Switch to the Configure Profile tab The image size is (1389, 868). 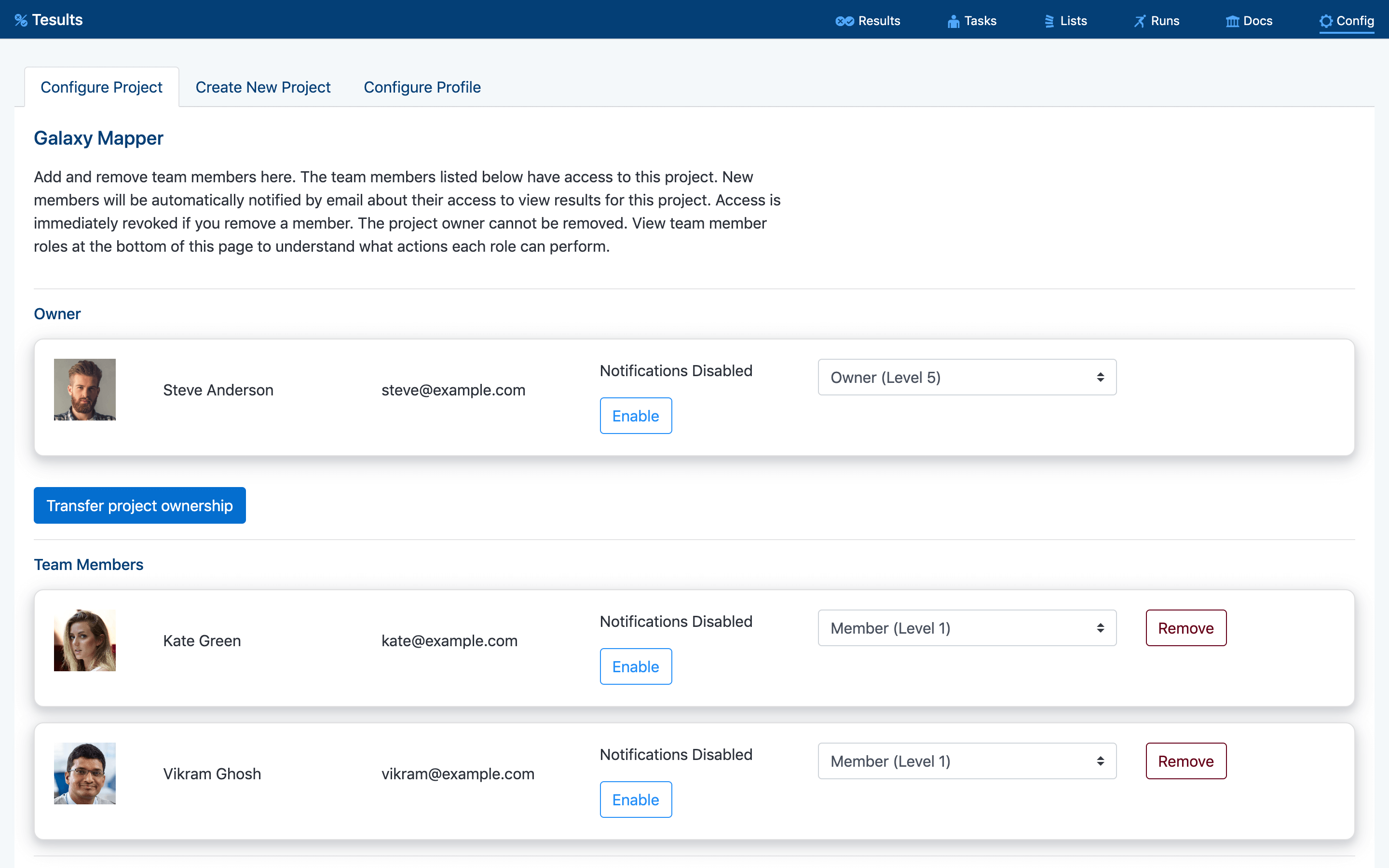point(422,87)
